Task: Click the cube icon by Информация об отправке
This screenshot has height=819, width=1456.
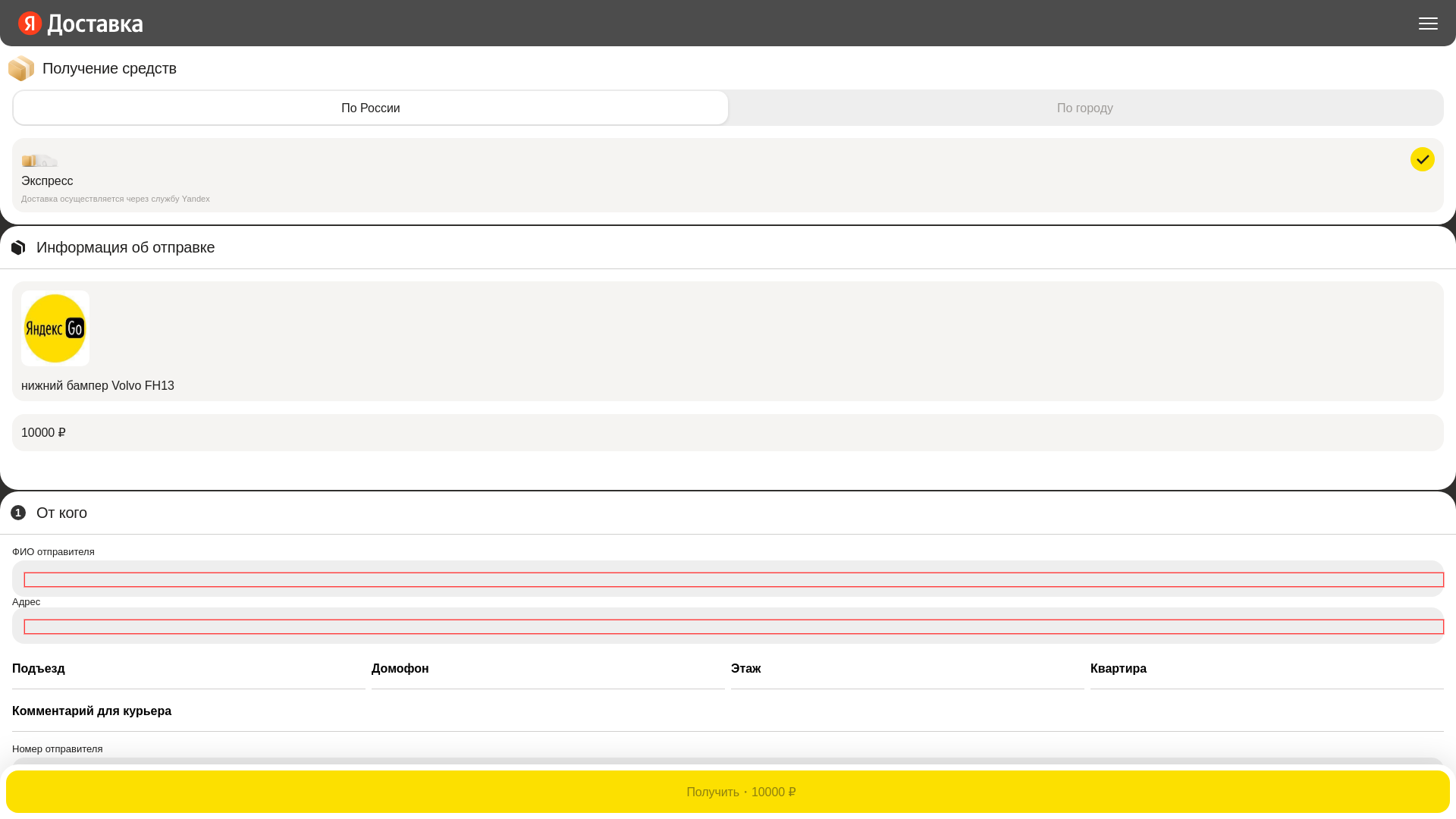Action: (x=18, y=247)
